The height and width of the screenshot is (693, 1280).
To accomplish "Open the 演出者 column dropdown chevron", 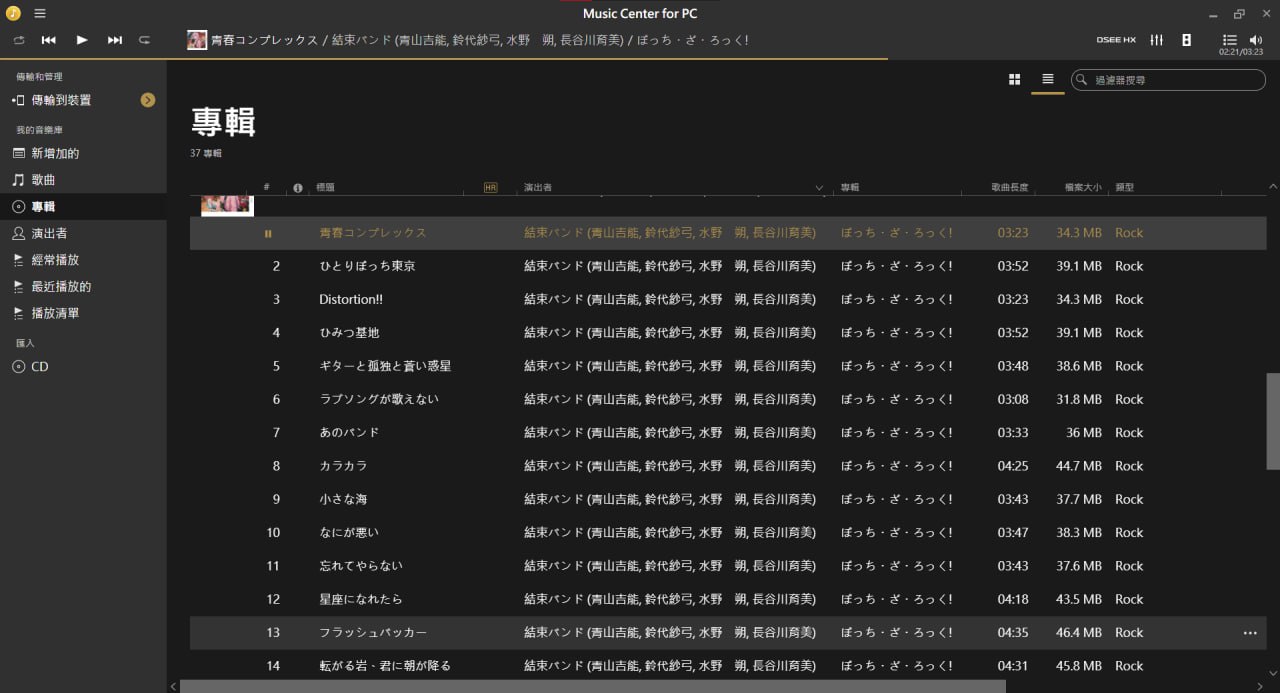I will [x=819, y=187].
